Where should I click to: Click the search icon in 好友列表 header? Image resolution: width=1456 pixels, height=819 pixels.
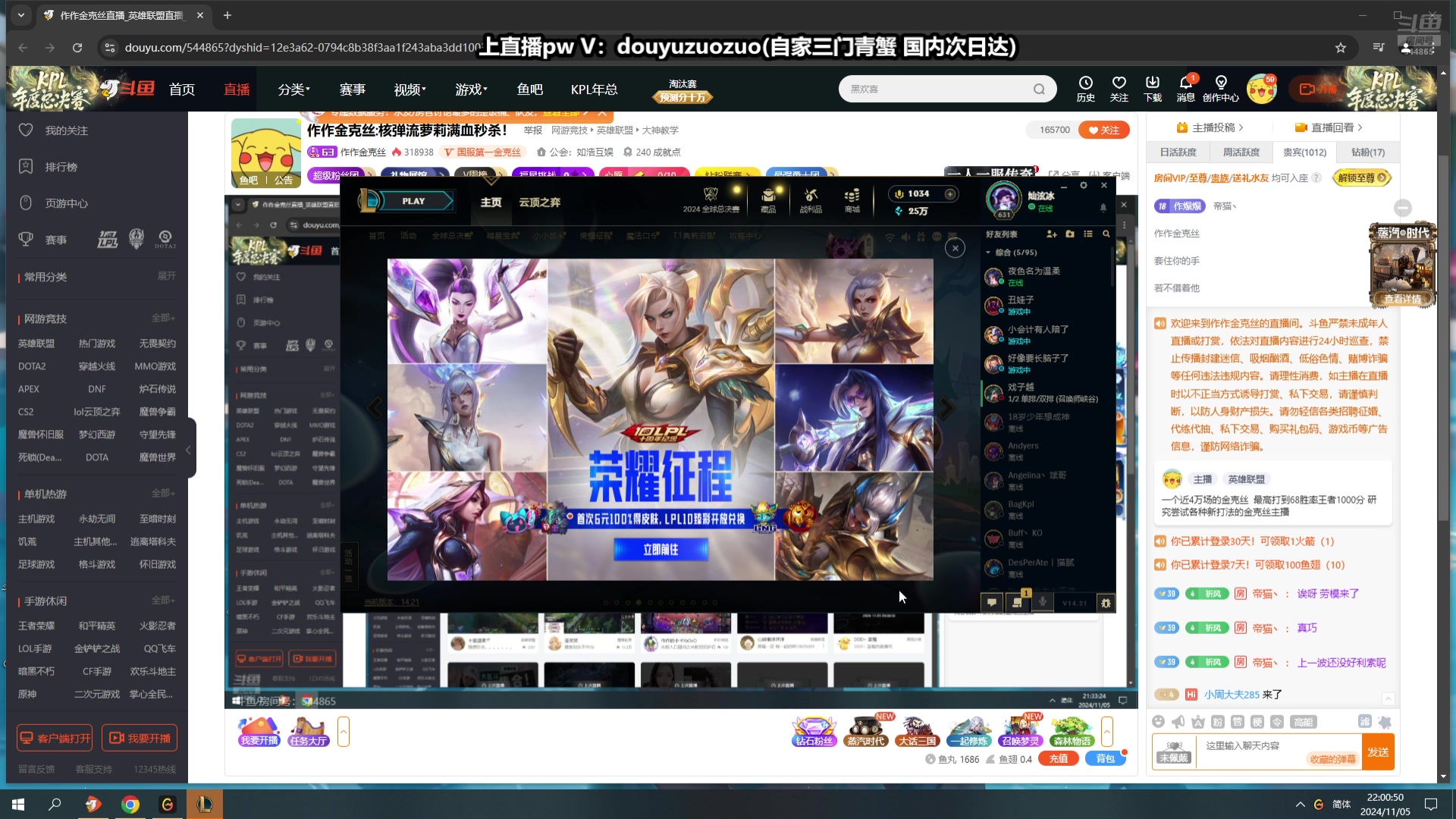click(1106, 234)
